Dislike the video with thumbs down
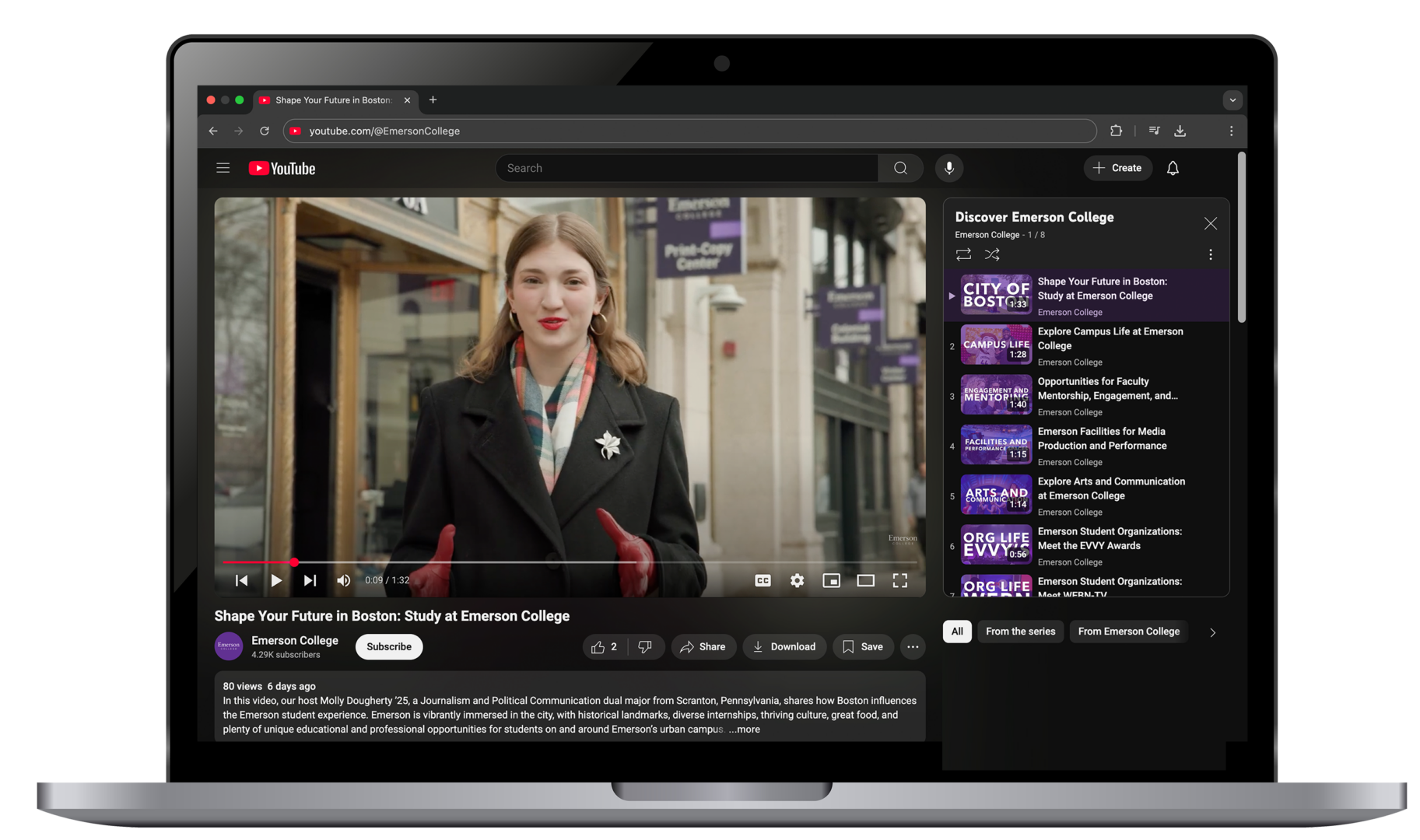 [x=645, y=647]
